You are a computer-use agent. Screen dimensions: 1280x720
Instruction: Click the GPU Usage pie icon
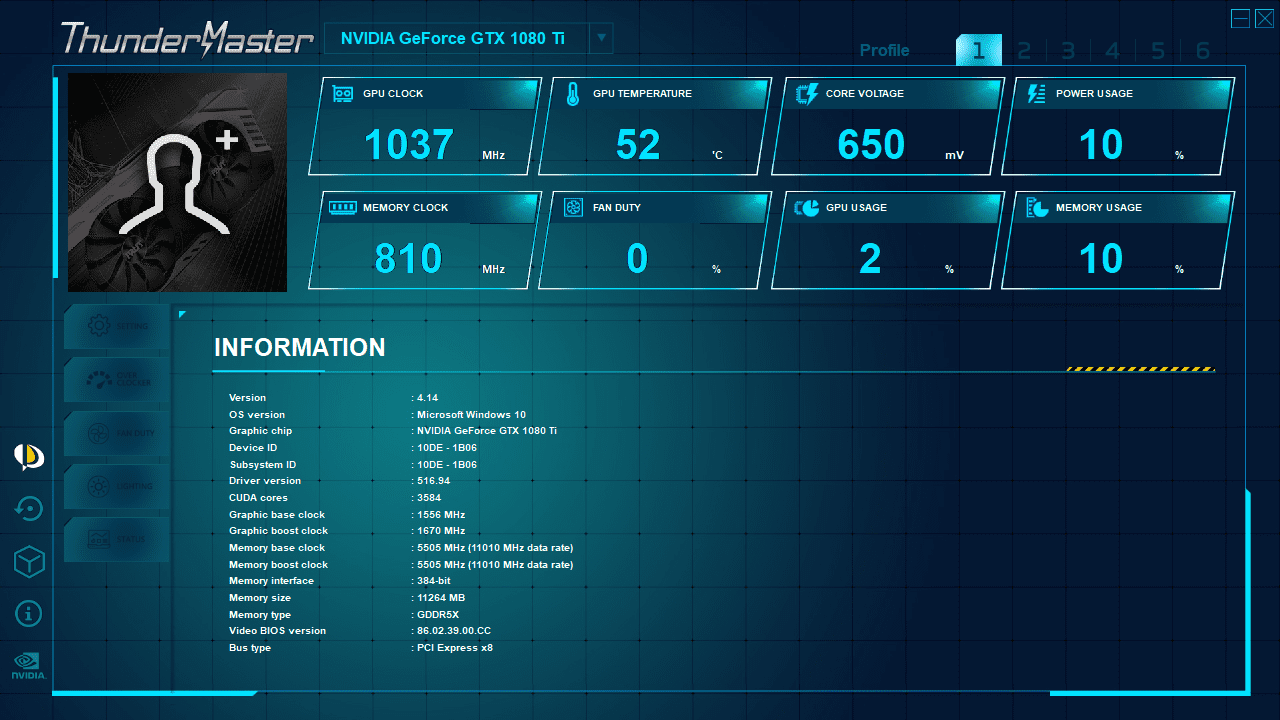click(806, 208)
